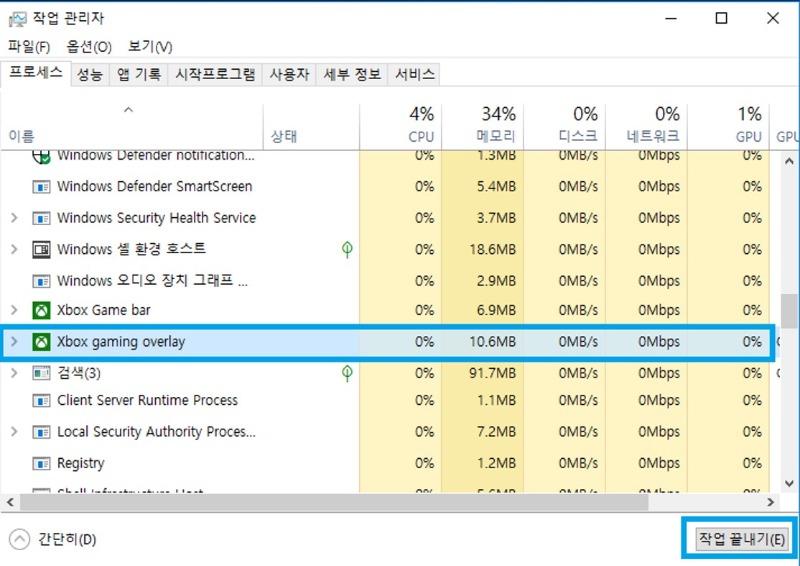Viewport: 800px width, 566px height.
Task: Click the horizontal scrollbar left arrow
Action: tap(10, 503)
